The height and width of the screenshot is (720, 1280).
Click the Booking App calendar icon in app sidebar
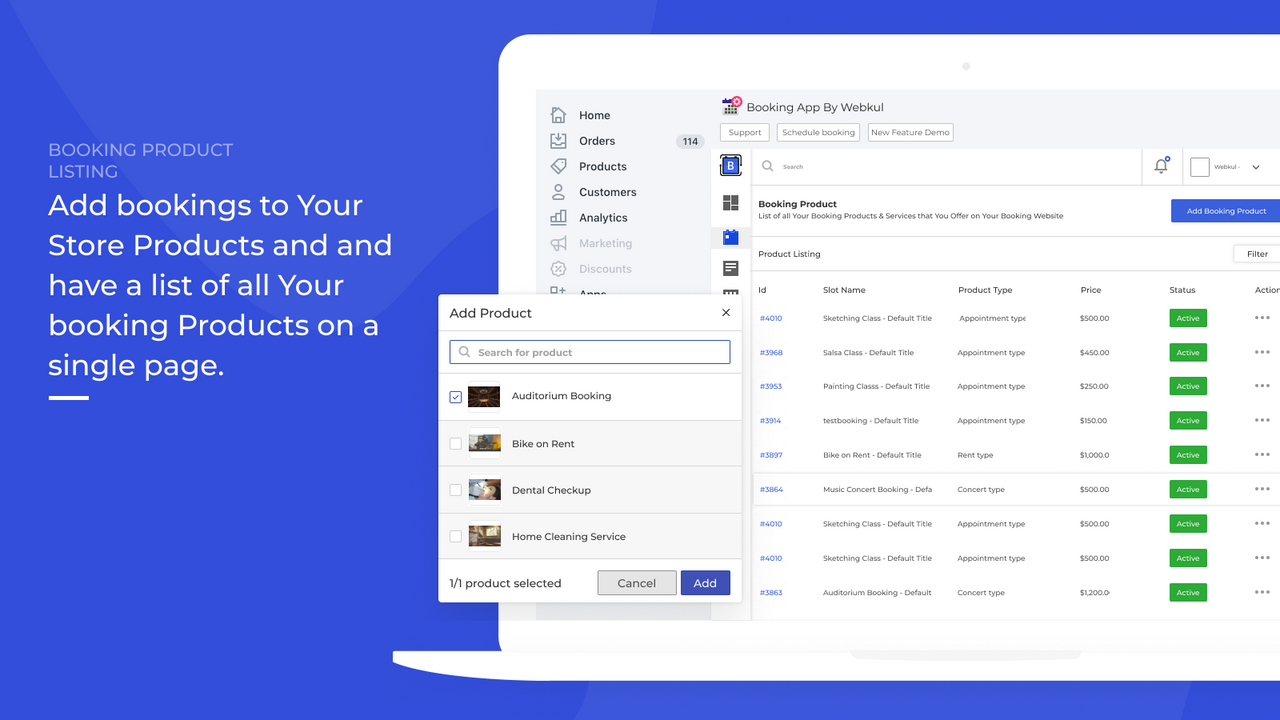point(730,237)
